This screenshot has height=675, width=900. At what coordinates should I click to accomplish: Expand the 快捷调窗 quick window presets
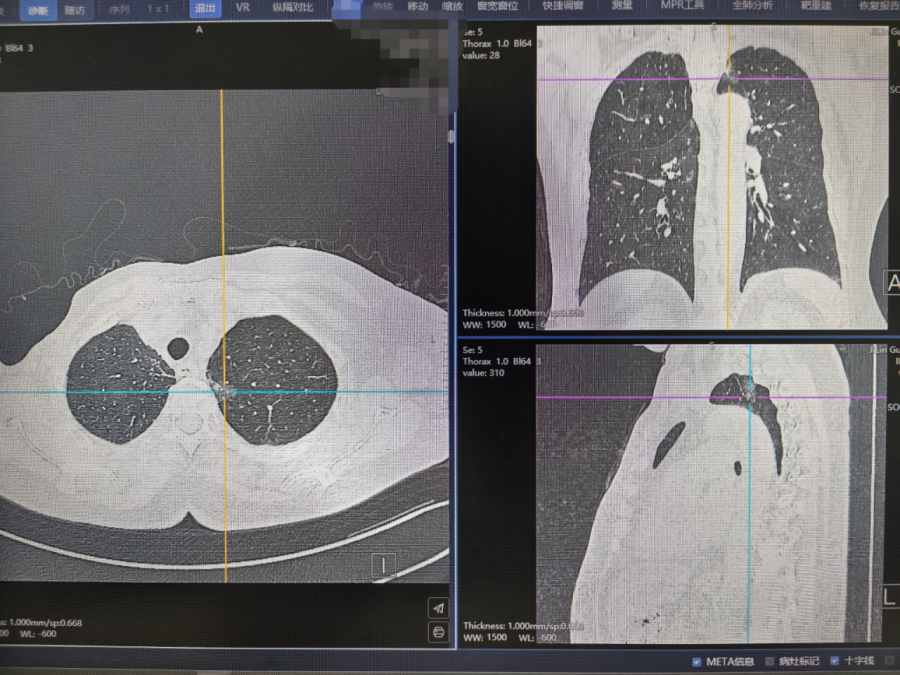(x=562, y=6)
